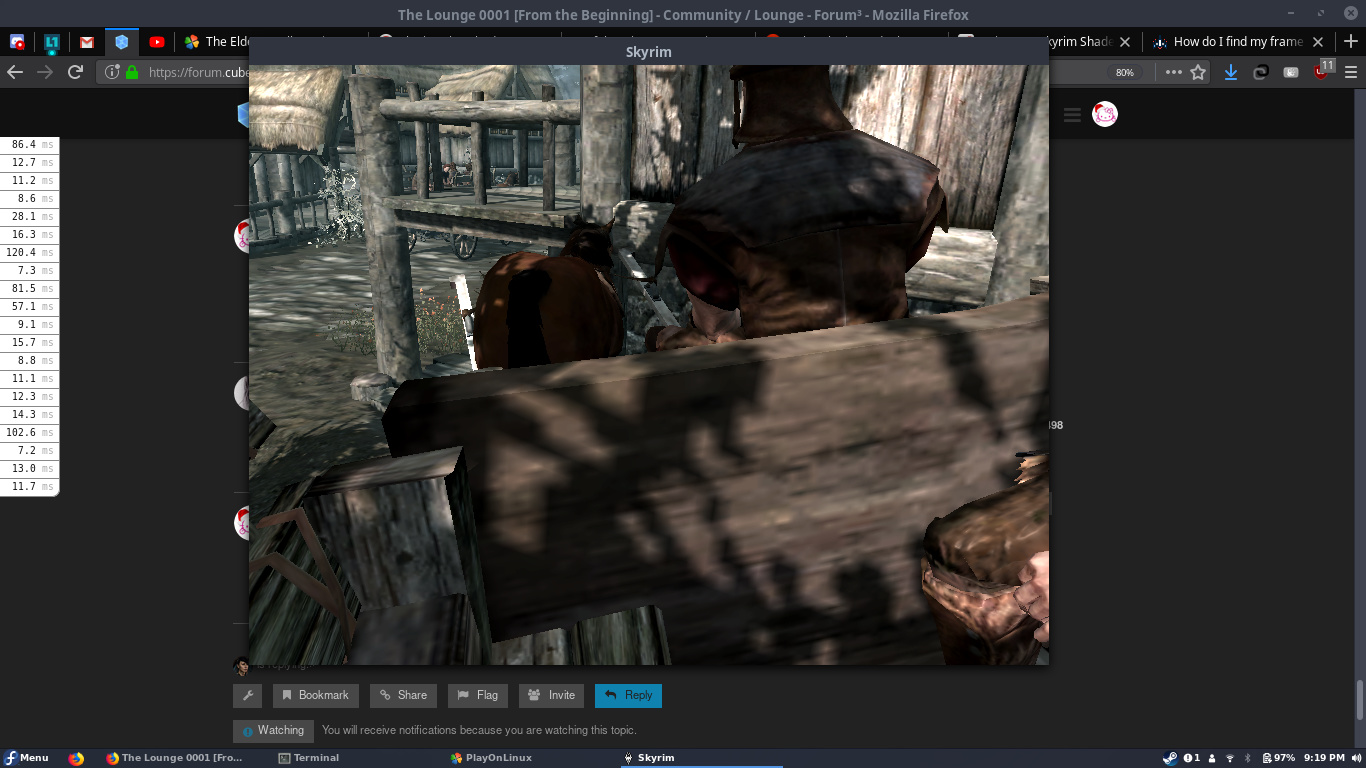Open the user avatar menu in forum header

coord(1104,114)
